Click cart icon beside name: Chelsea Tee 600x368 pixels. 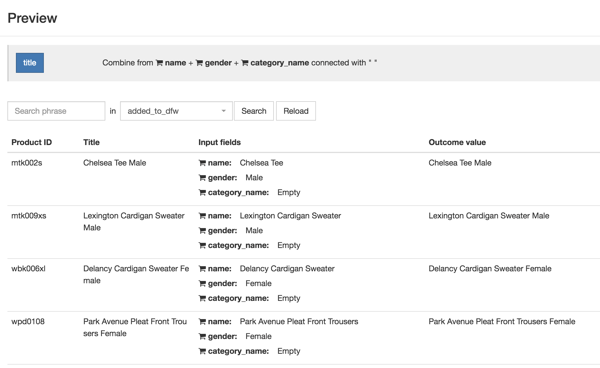click(202, 163)
